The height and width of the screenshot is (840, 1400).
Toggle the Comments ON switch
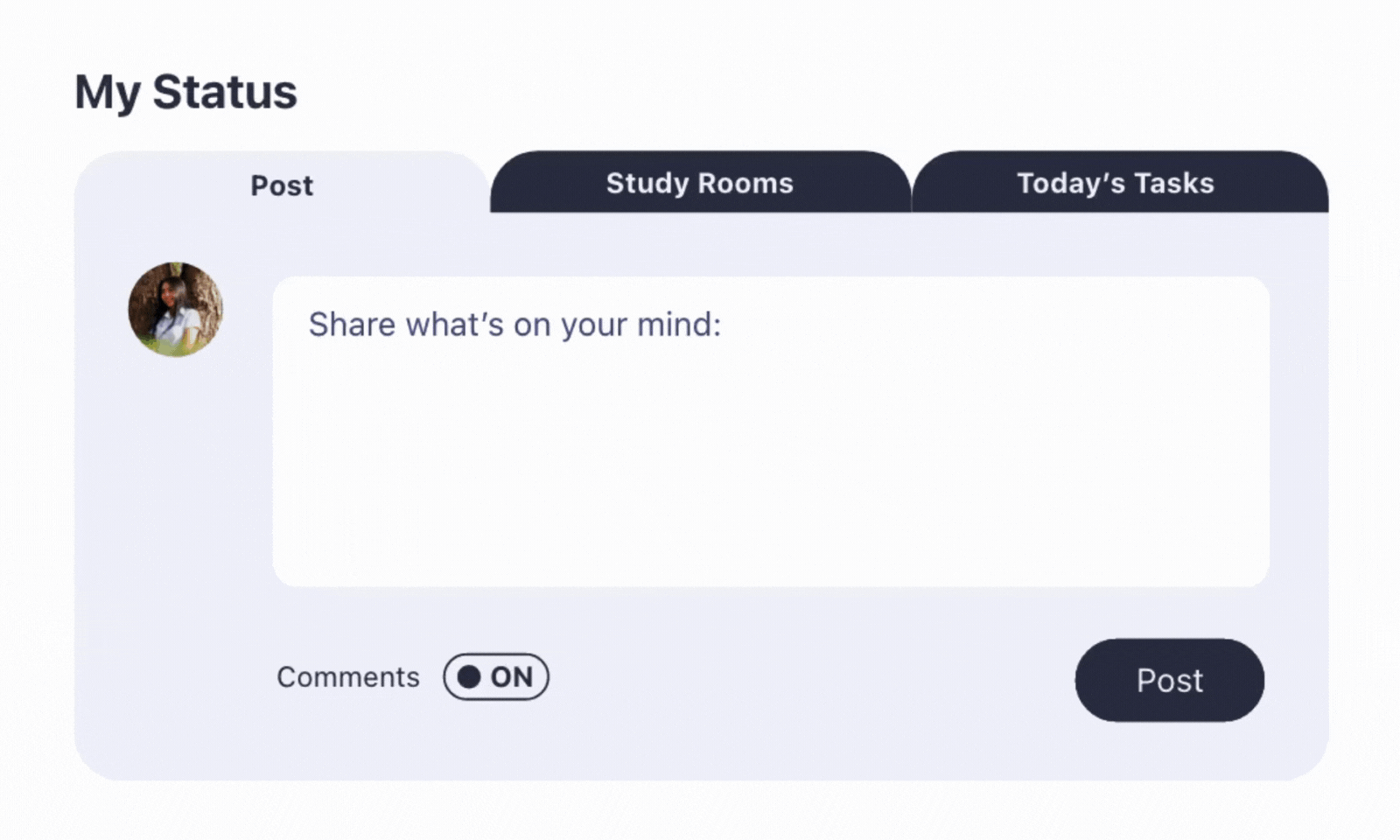[496, 676]
